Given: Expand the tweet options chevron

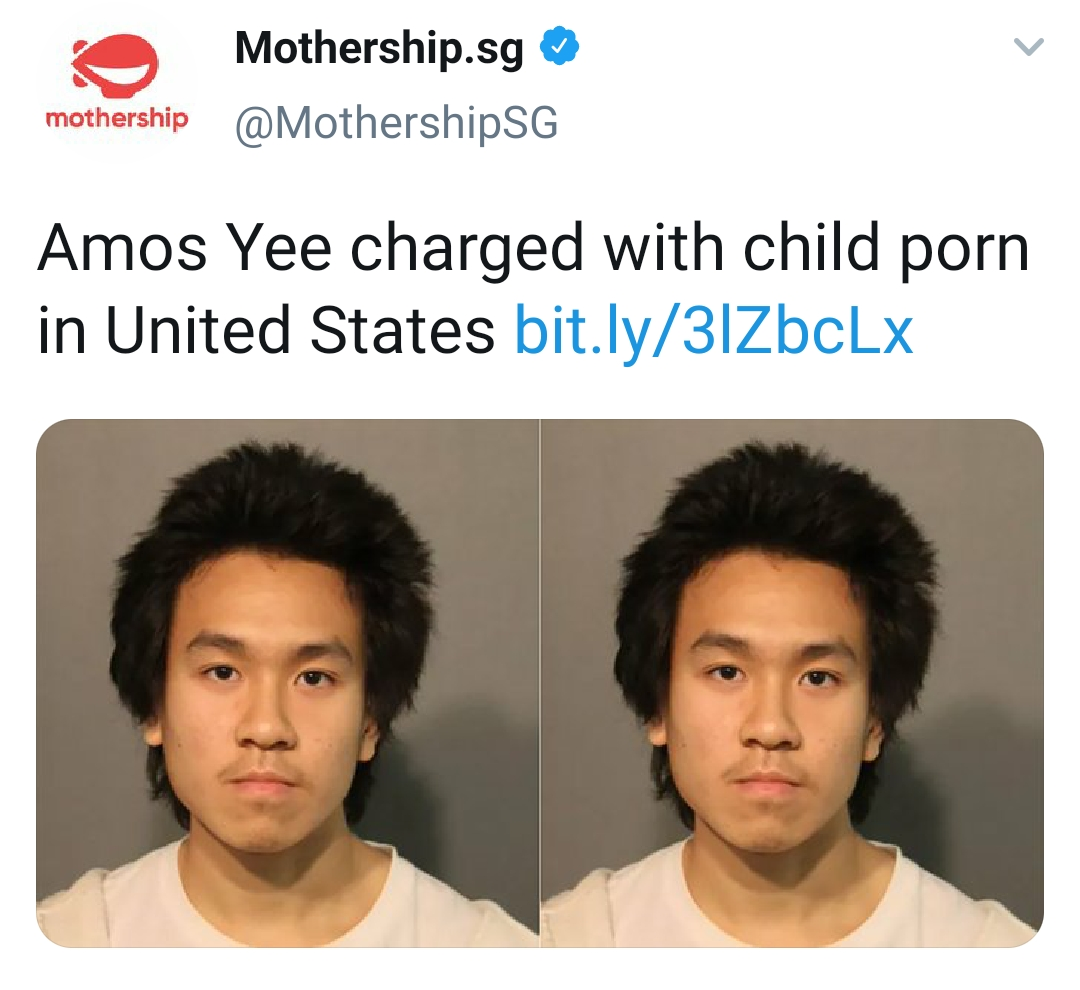Looking at the screenshot, I should tap(1029, 47).
